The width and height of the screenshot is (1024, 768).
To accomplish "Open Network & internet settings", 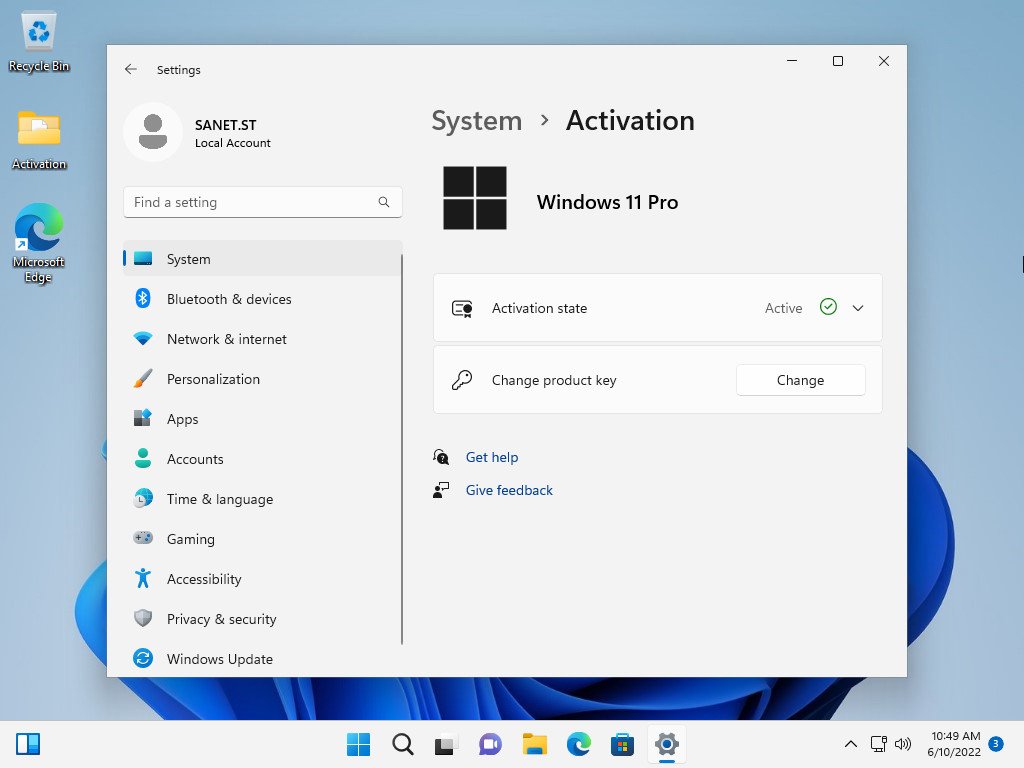I will tap(263, 339).
